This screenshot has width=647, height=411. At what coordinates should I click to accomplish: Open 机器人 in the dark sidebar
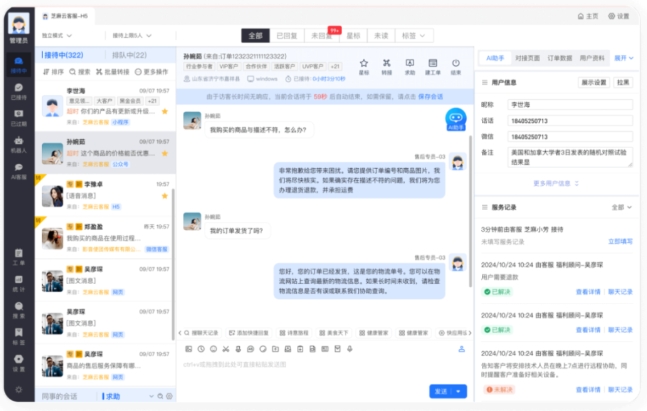click(x=19, y=145)
